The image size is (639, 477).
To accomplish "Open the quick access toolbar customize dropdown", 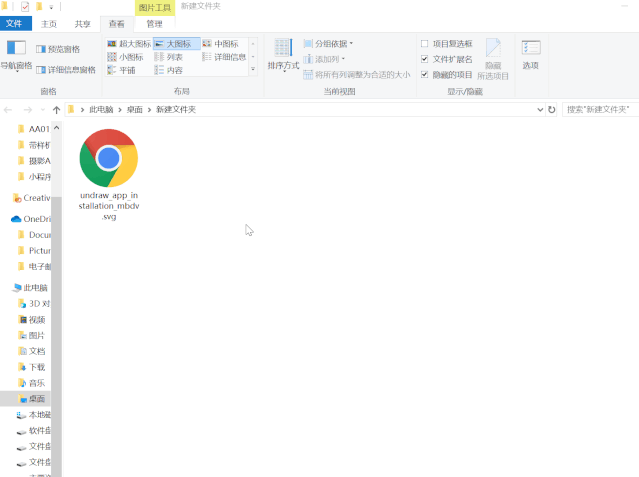I will point(51,7).
